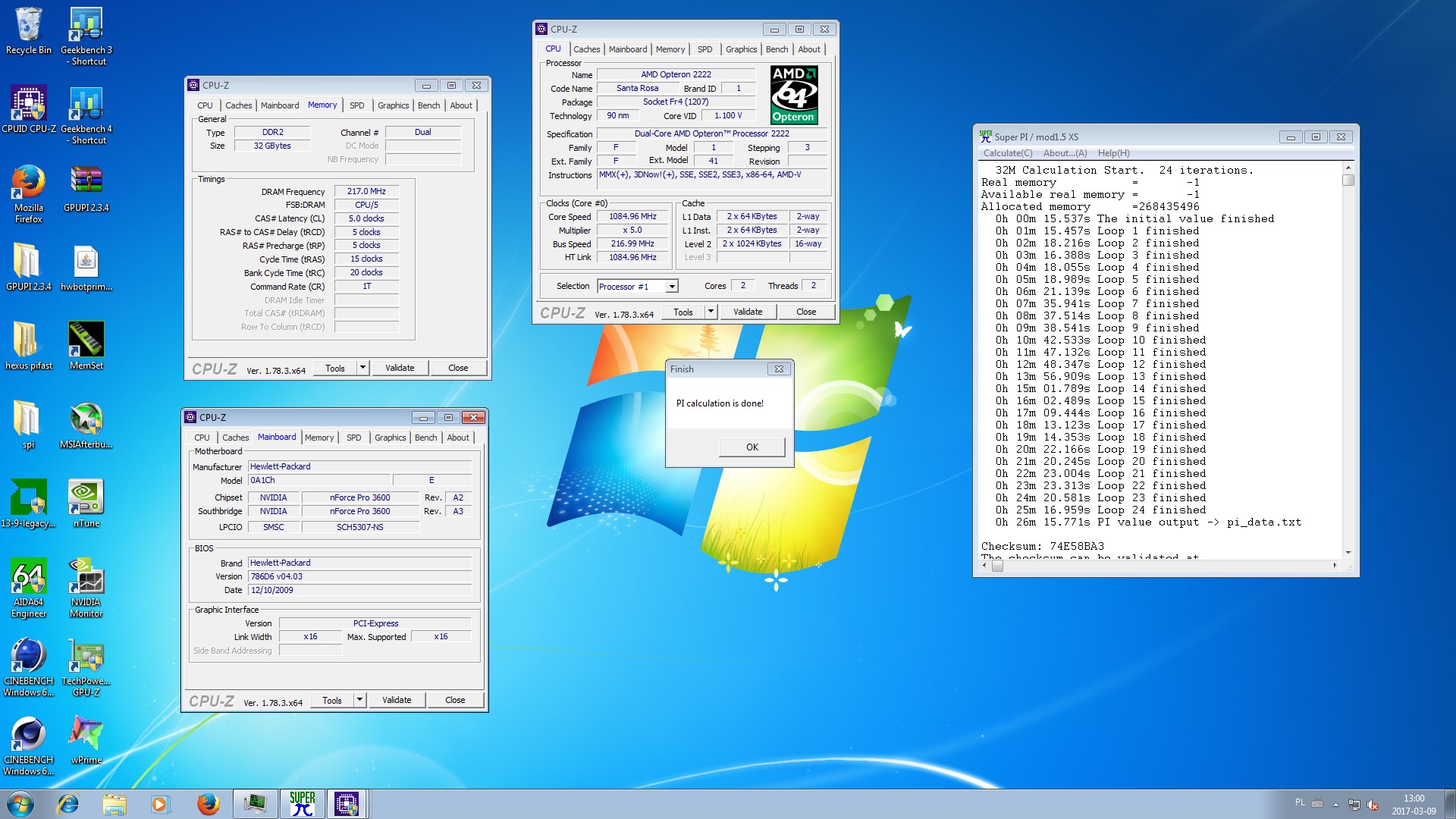Open 13-9-legacy installer icon
1456x819 pixels.
(29, 503)
